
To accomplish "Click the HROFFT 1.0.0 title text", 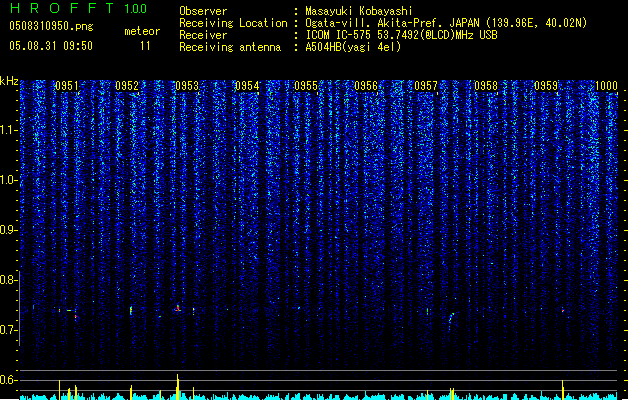I will 78,8.
